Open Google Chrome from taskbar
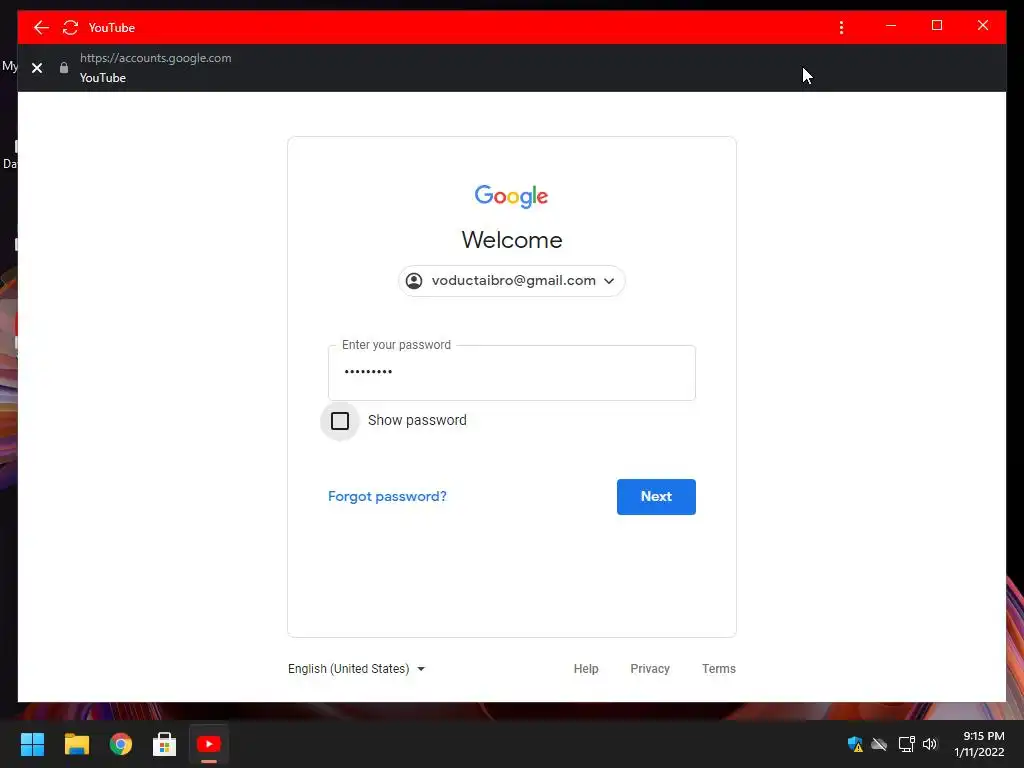The width and height of the screenshot is (1024, 768). point(121,744)
